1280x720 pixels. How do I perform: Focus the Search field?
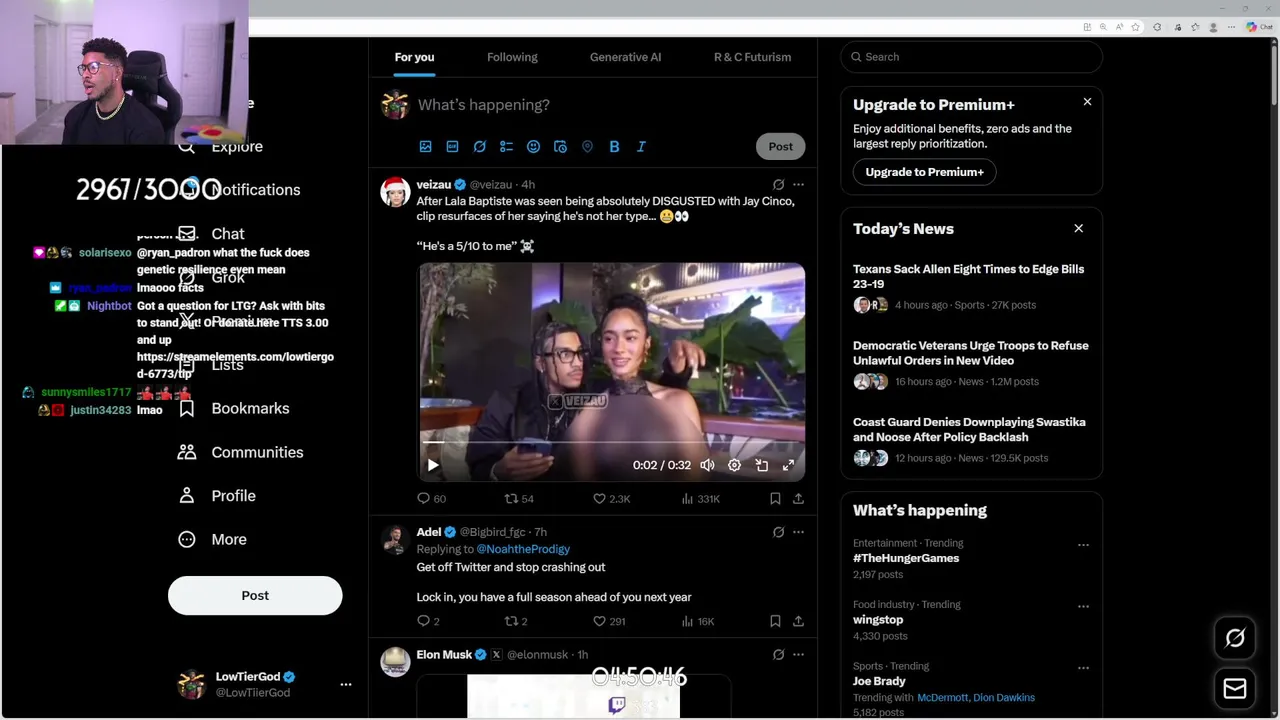(x=971, y=57)
